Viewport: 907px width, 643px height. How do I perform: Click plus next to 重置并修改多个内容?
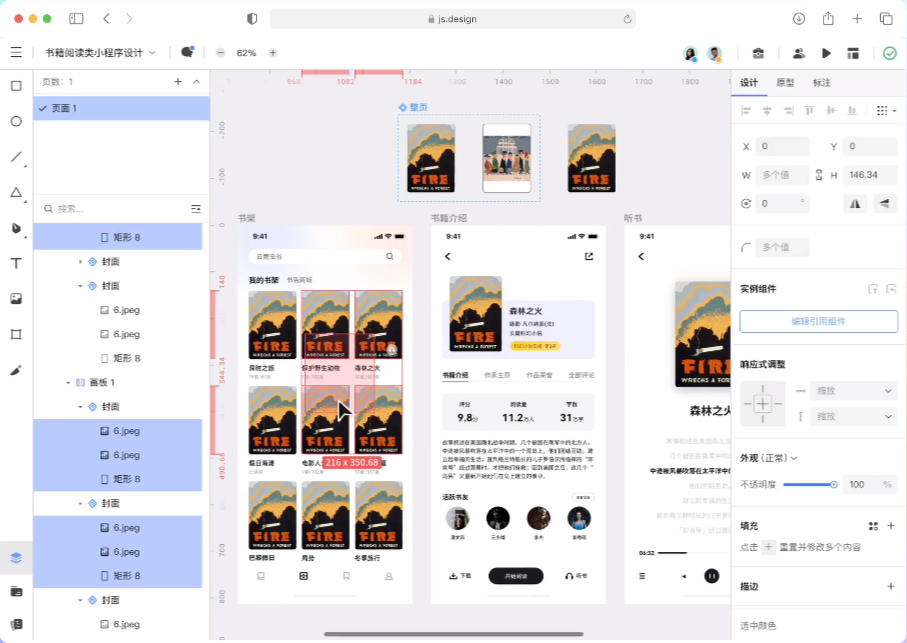tap(768, 547)
